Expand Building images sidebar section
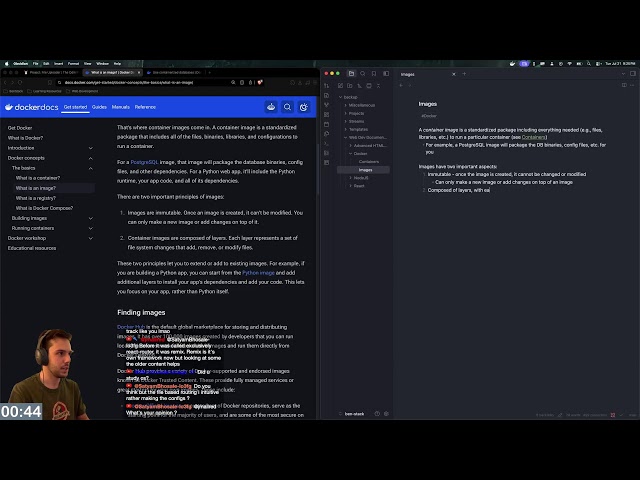This screenshot has height=480, width=640. tap(91, 218)
